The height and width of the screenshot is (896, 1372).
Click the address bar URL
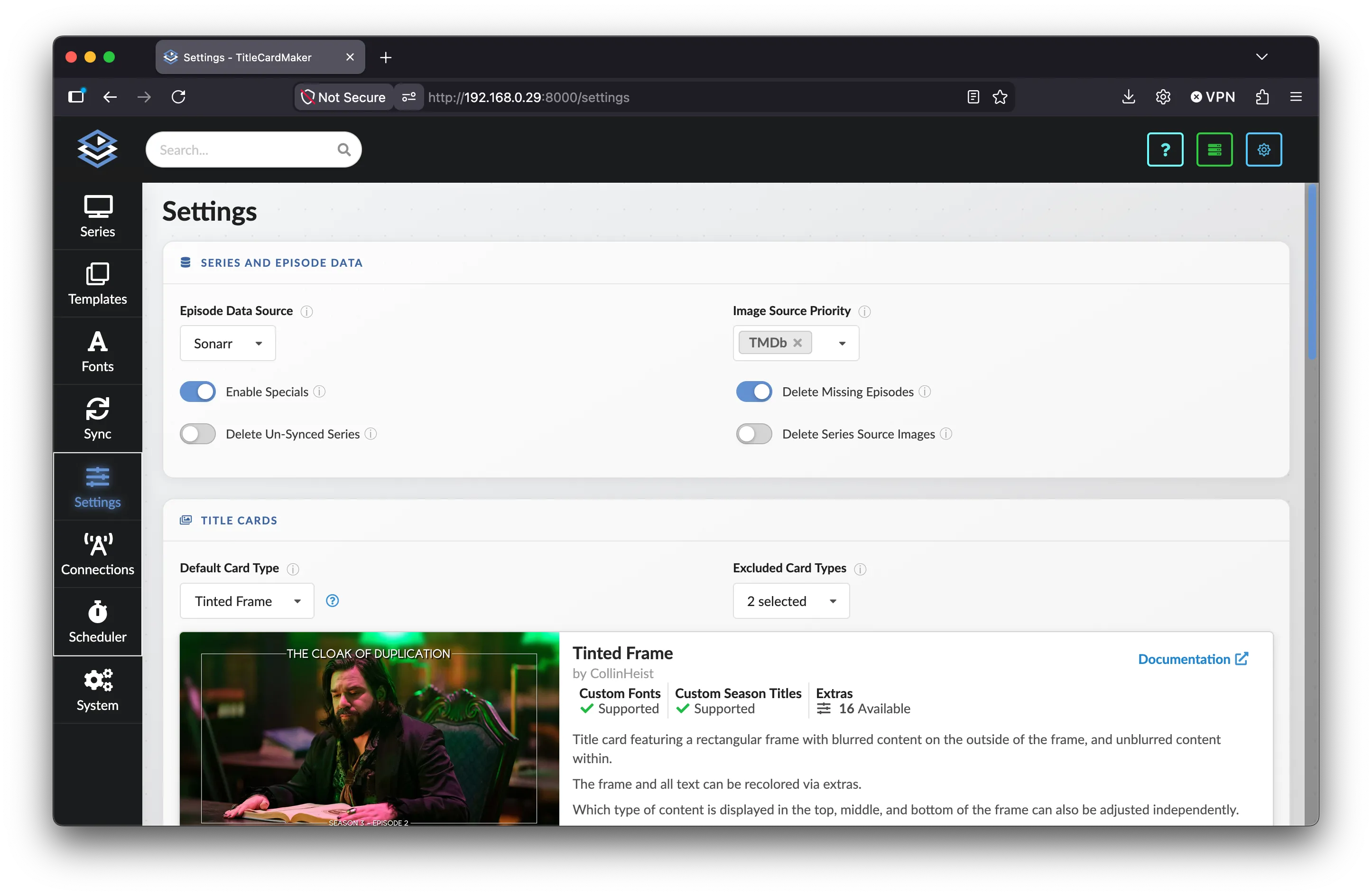click(x=528, y=97)
